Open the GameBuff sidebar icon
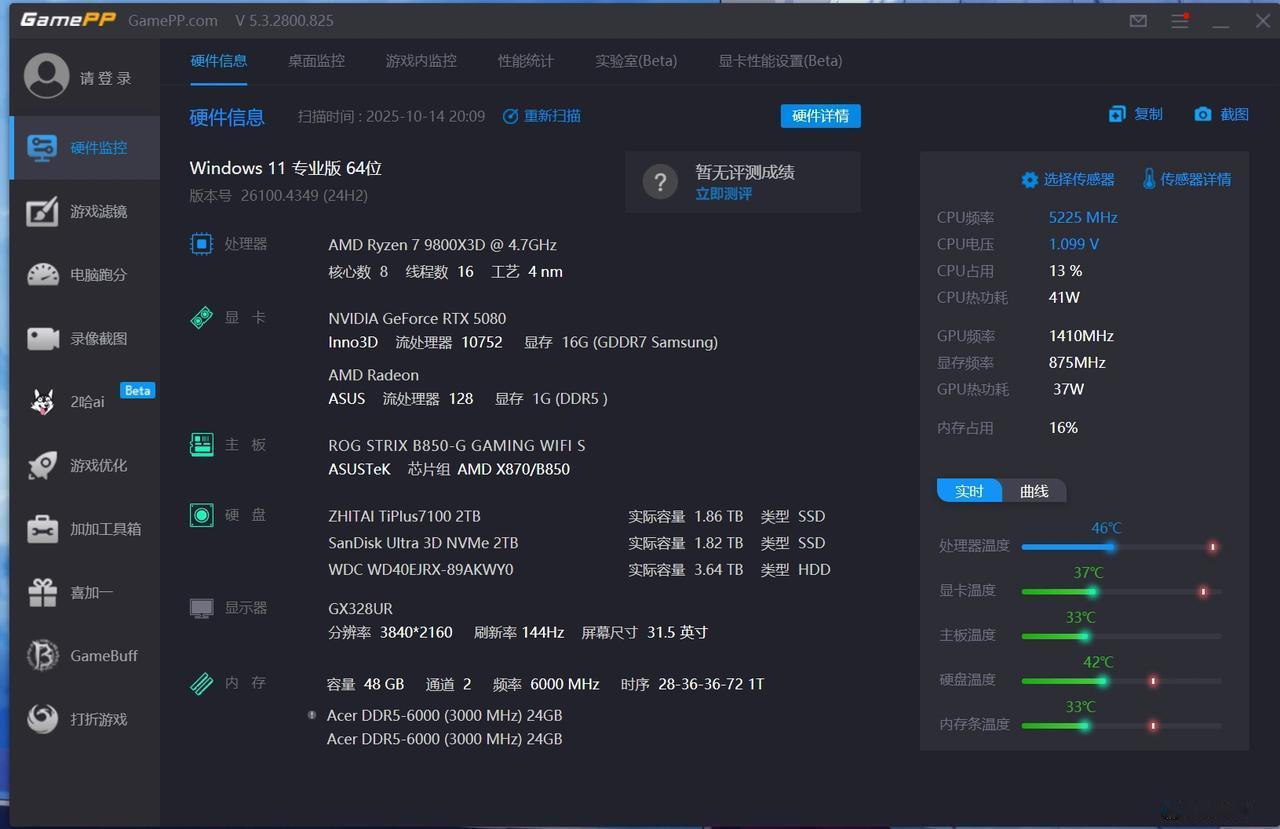 click(x=42, y=656)
